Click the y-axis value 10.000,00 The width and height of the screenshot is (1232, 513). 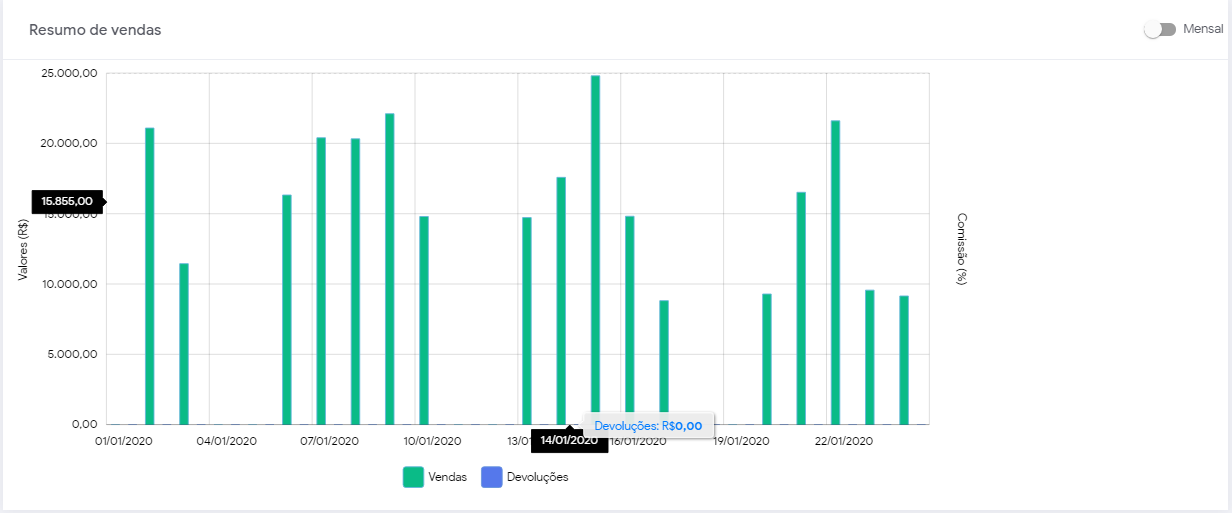(69, 284)
